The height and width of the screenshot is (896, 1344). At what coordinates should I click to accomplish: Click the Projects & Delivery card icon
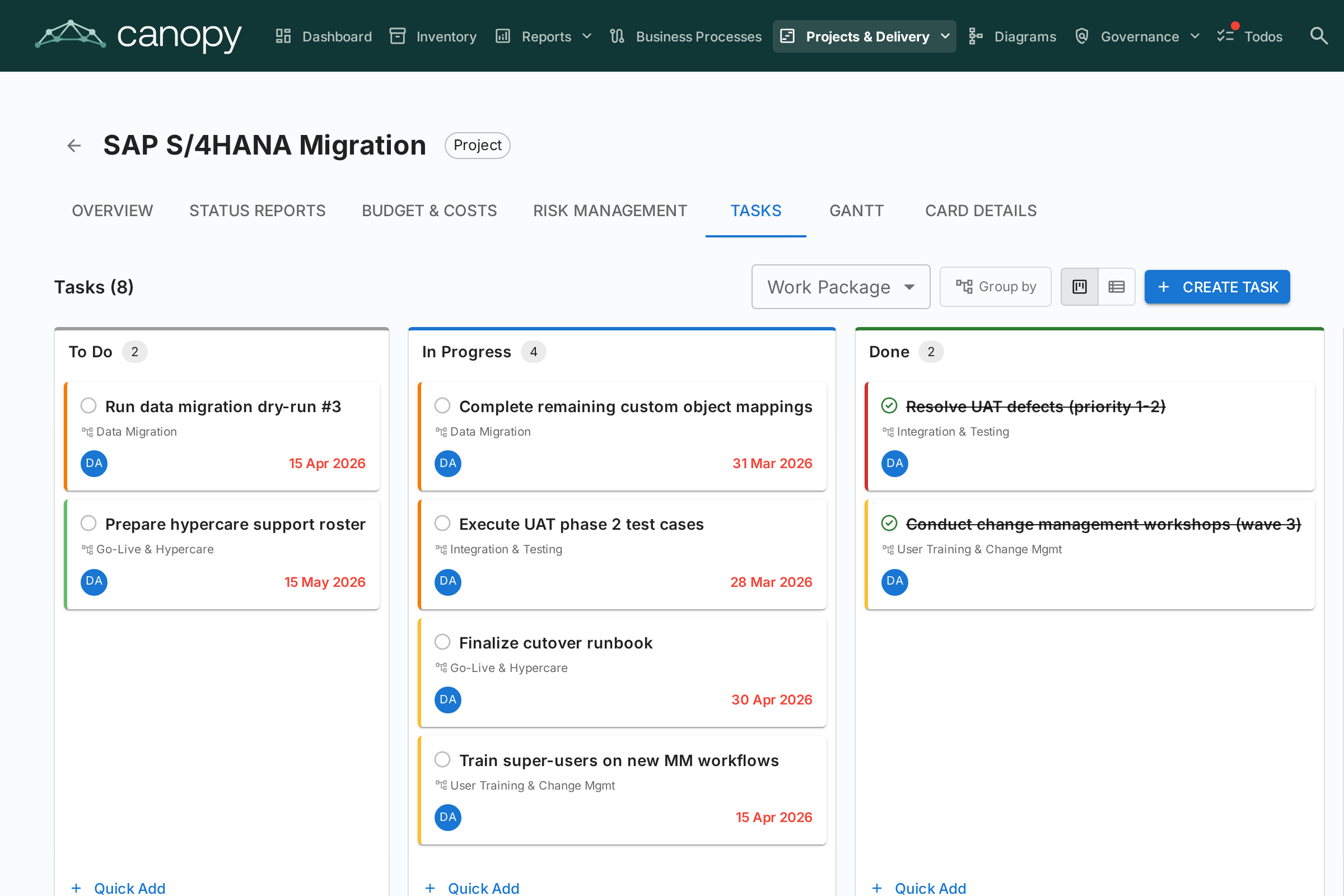(x=787, y=36)
